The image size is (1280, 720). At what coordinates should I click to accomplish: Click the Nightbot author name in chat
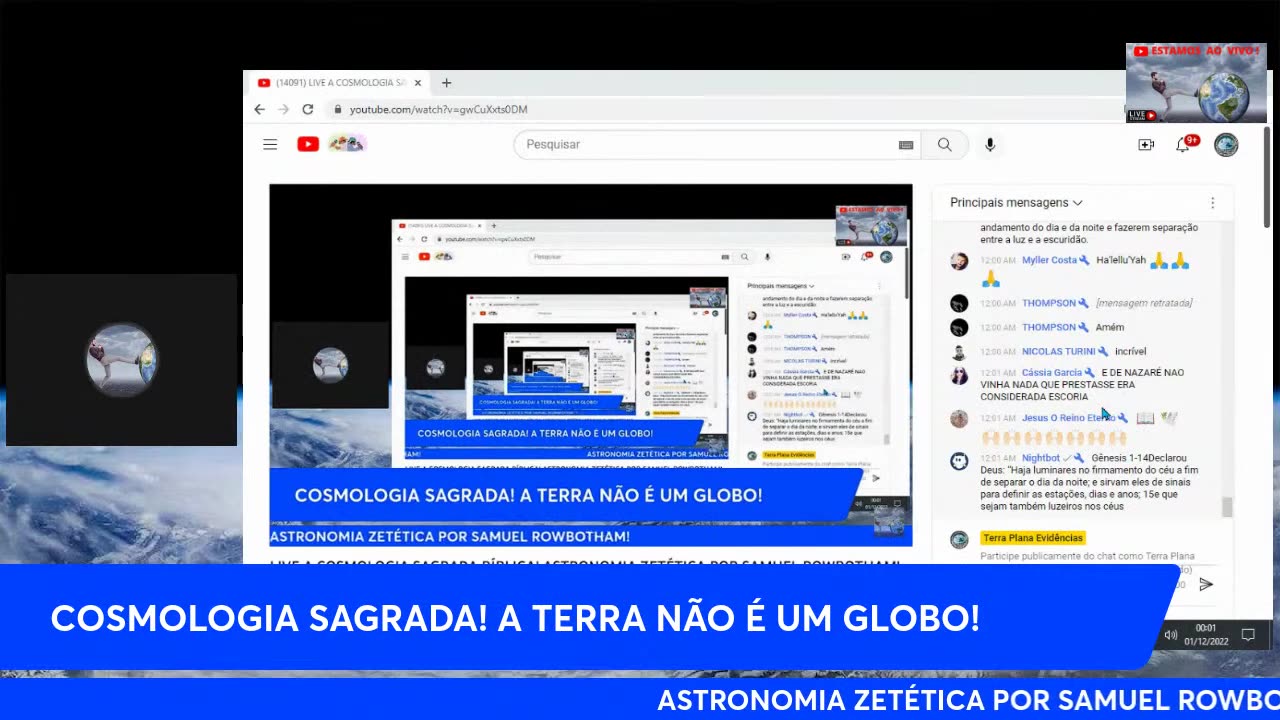pos(1041,458)
